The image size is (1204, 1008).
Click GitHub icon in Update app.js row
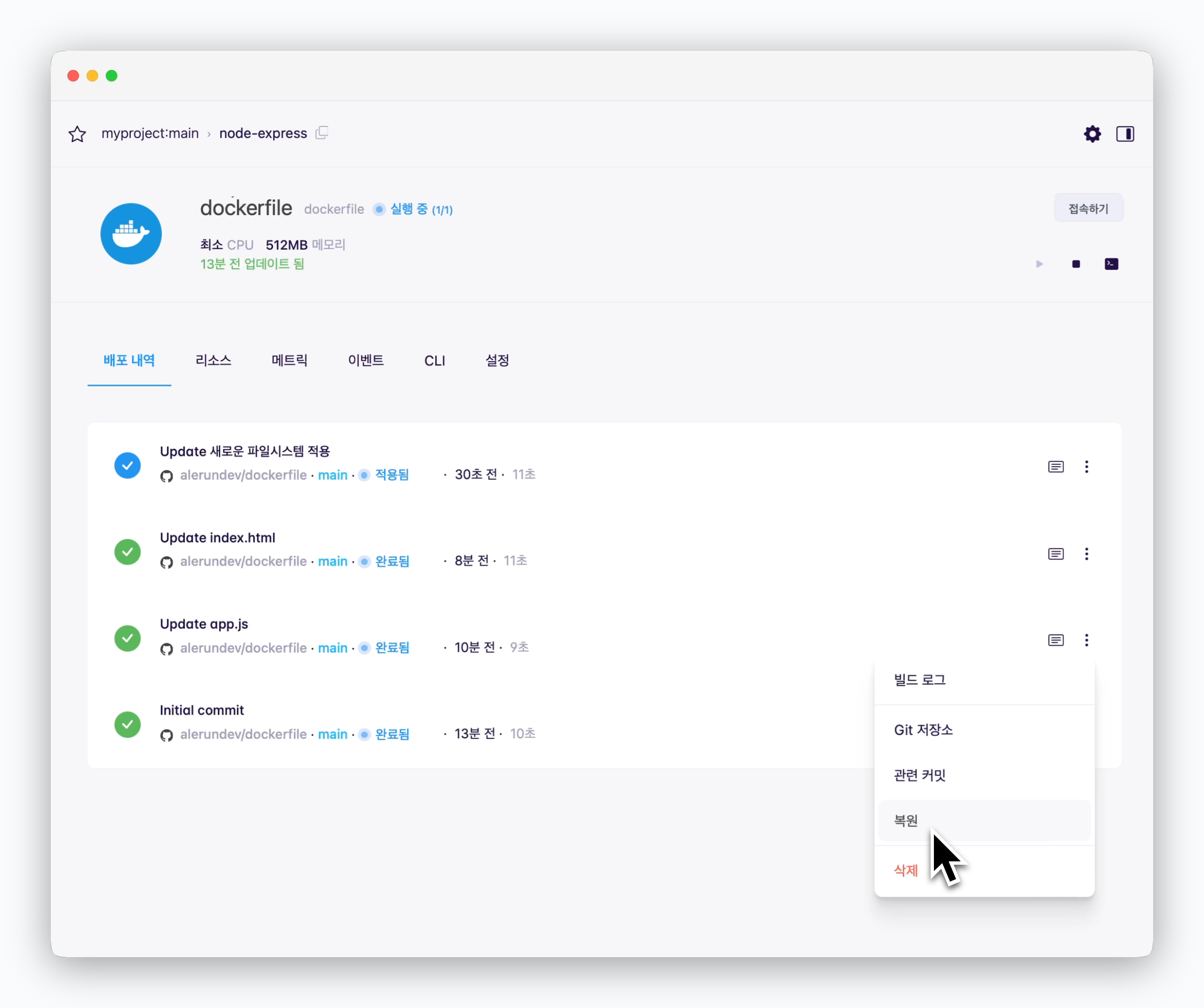(x=166, y=649)
